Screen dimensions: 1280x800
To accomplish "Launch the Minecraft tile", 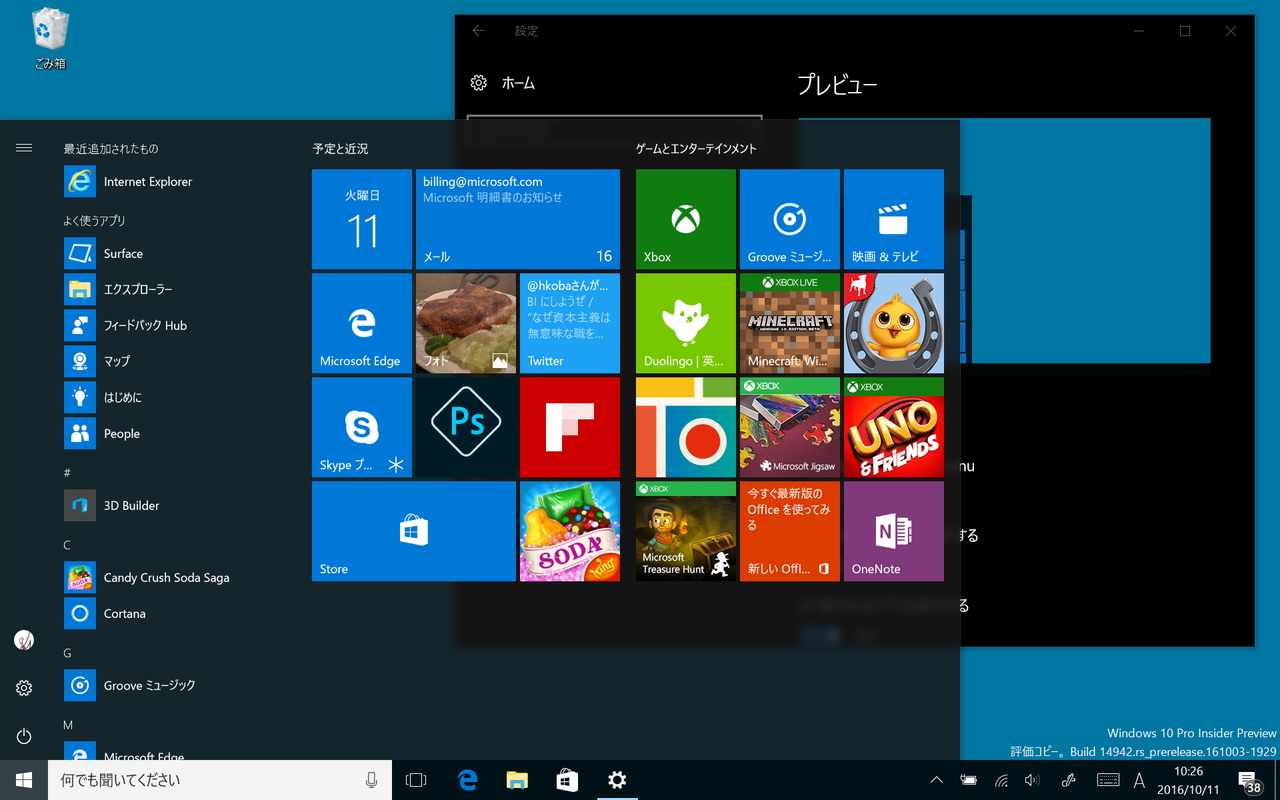I will click(790, 323).
